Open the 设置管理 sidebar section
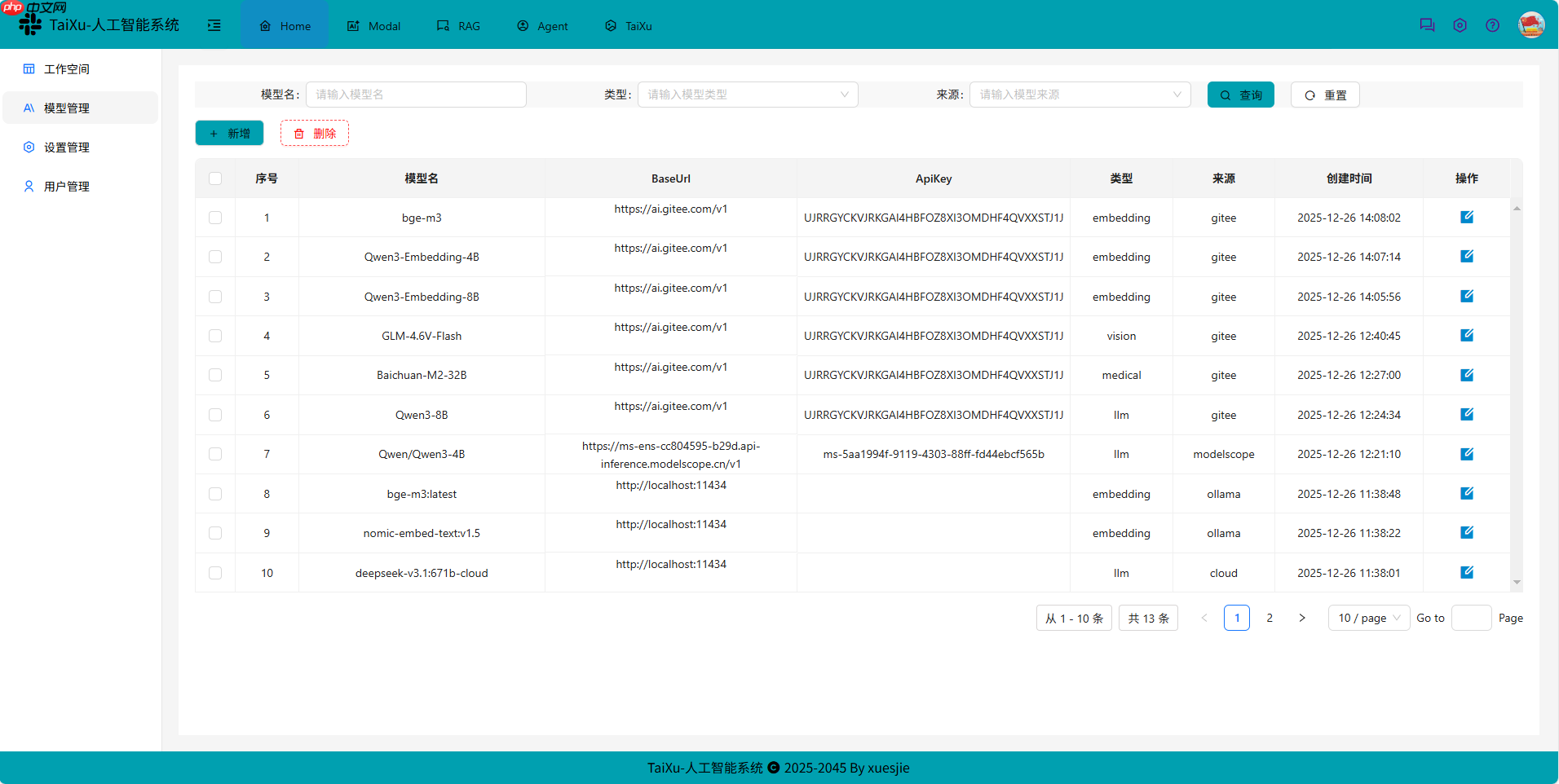The width and height of the screenshot is (1559, 784). click(x=67, y=147)
